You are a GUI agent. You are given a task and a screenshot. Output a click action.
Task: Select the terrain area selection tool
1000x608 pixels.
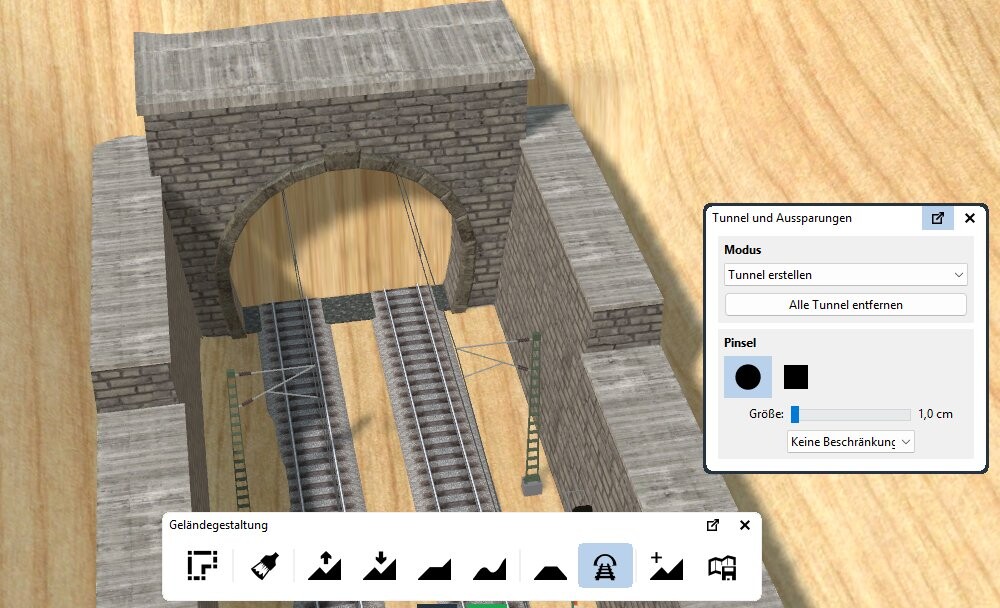pyautogui.click(x=202, y=565)
